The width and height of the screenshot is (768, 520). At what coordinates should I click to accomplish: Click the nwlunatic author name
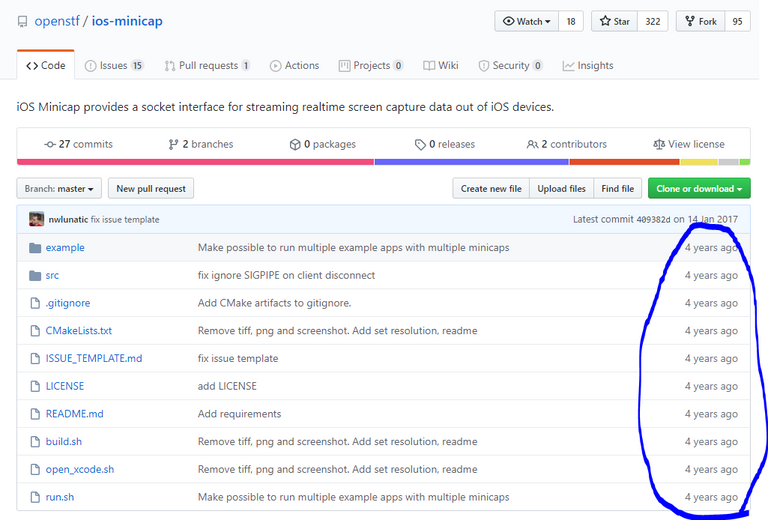68,219
